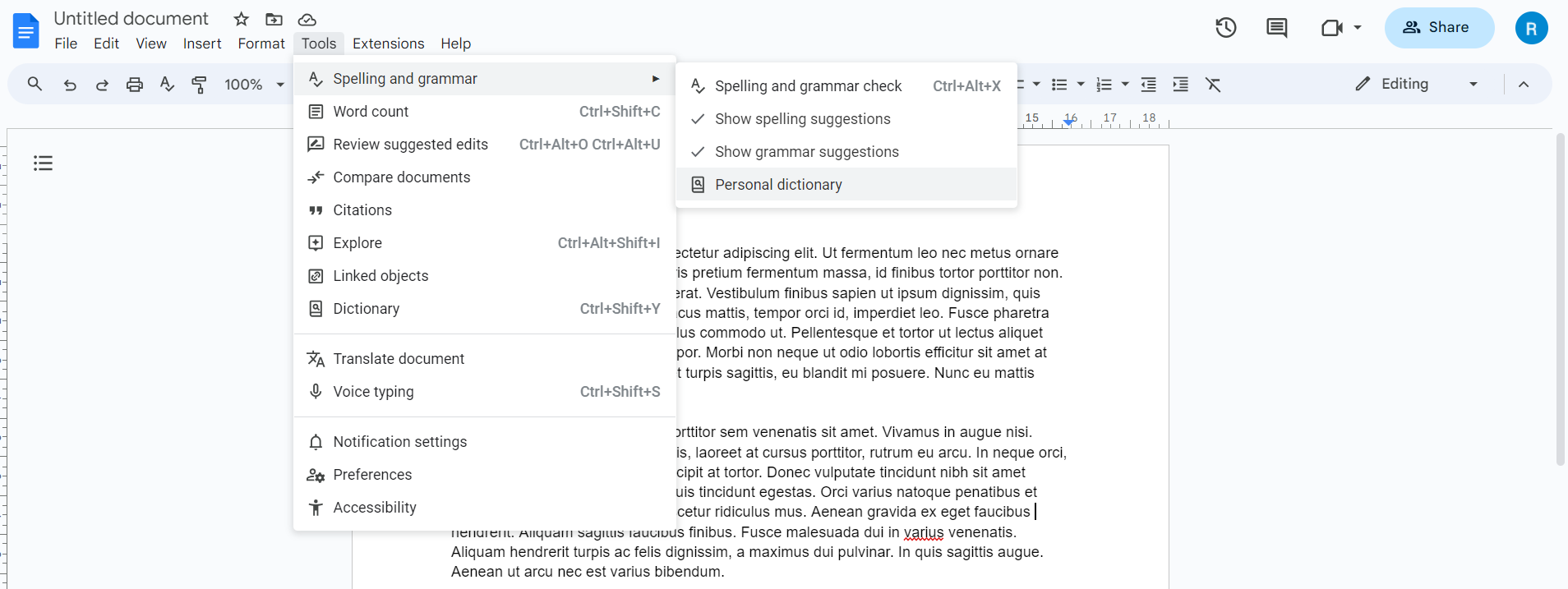1568x589 pixels.
Task: Collapse the toolbar with the up chevron
Action: pyautogui.click(x=1524, y=84)
